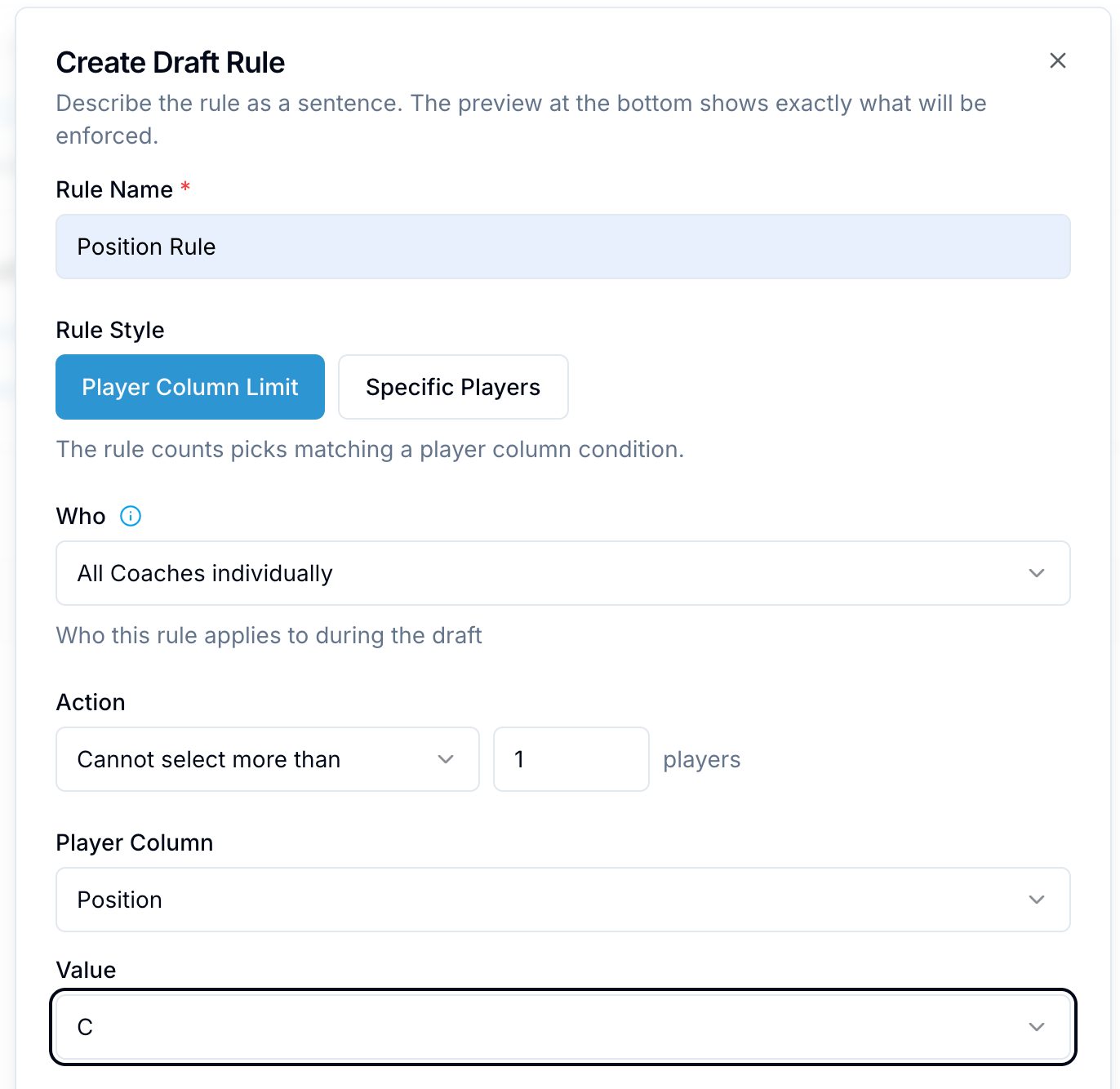Switch rule style to Specific Players
1120x1089 pixels.
453,387
